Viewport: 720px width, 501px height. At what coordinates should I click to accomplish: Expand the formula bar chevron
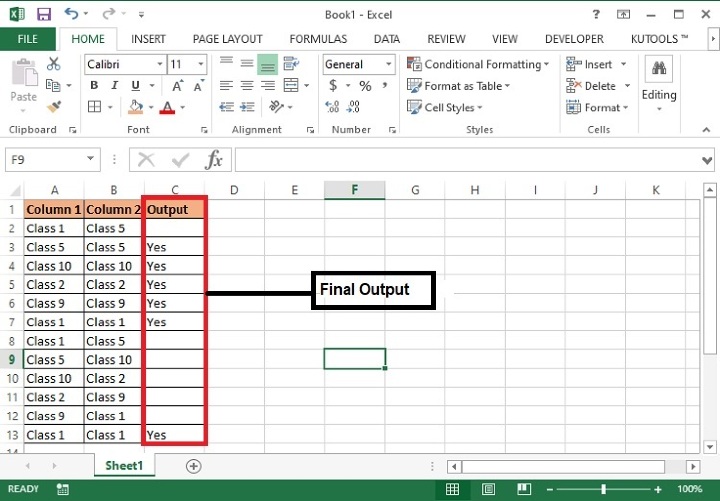pos(707,160)
